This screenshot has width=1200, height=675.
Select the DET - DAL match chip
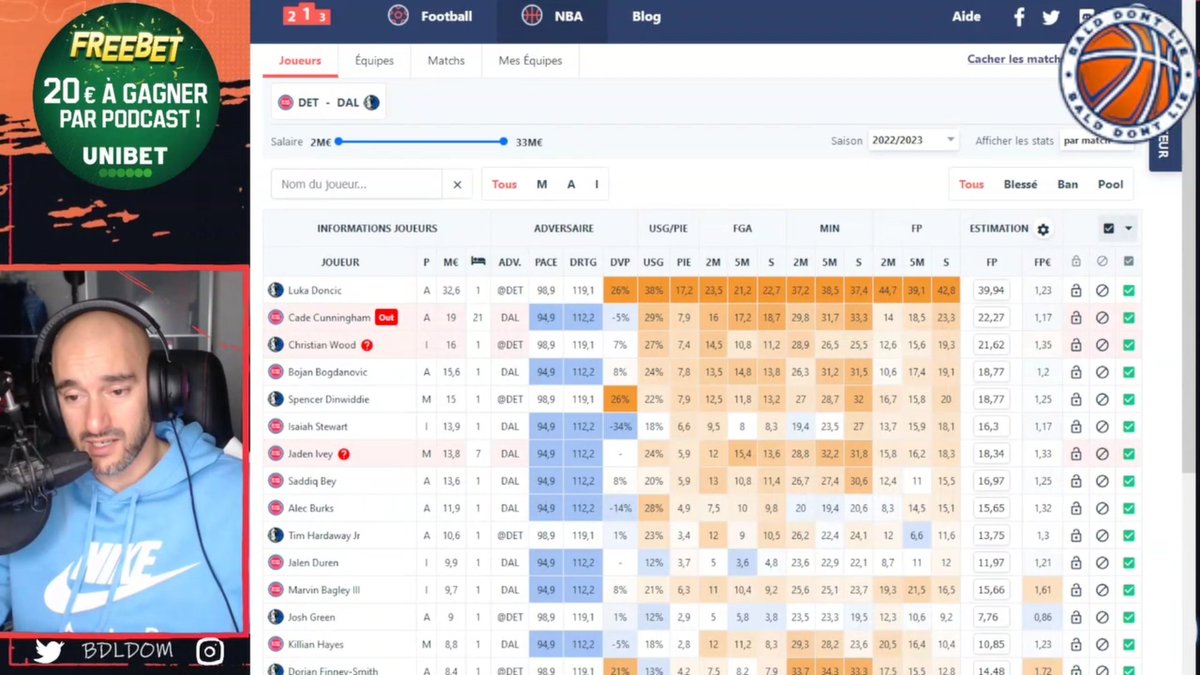[x=329, y=102]
